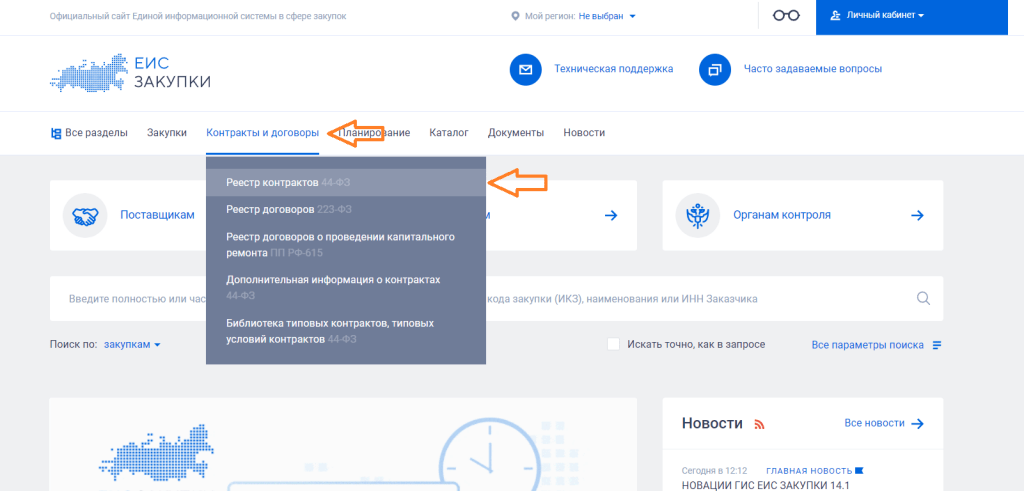Image resolution: width=1024 pixels, height=491 pixels.
Task: Click the Все параметры поиска link
Action: click(x=867, y=345)
